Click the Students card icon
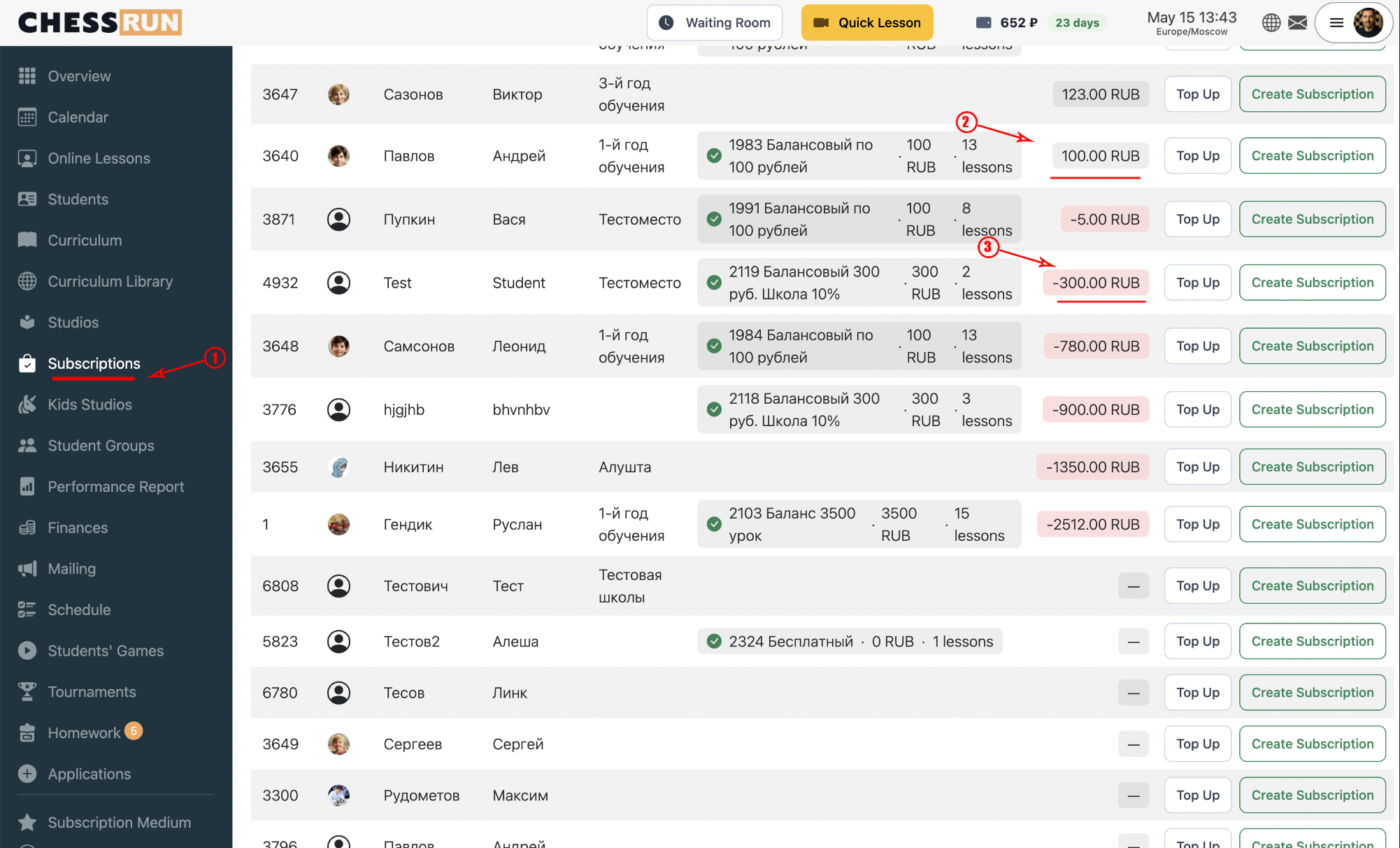Viewport: 1400px width, 848px height. click(x=27, y=199)
